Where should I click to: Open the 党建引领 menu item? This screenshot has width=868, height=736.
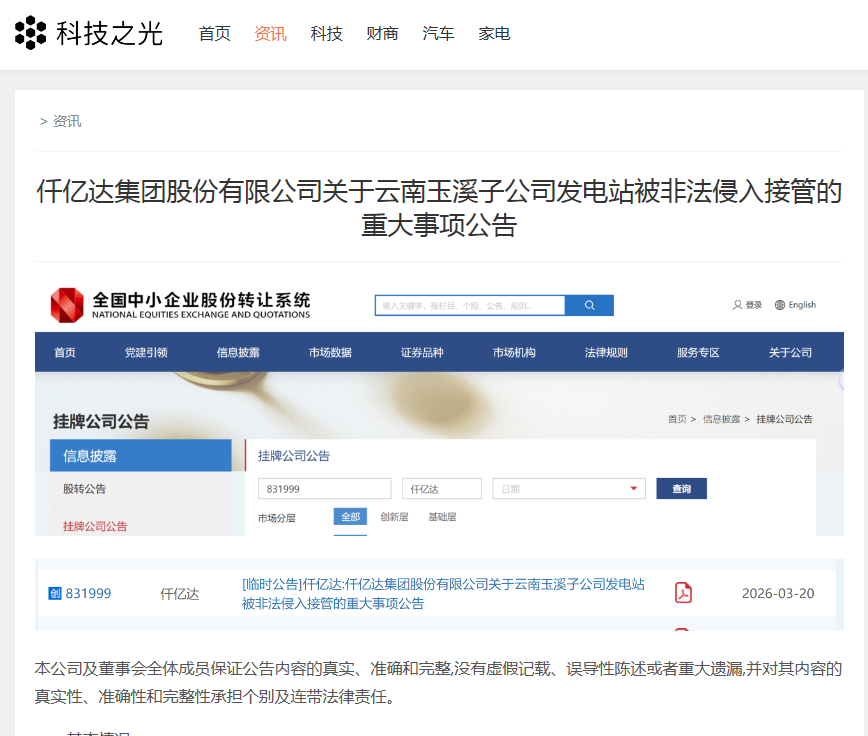(x=146, y=353)
